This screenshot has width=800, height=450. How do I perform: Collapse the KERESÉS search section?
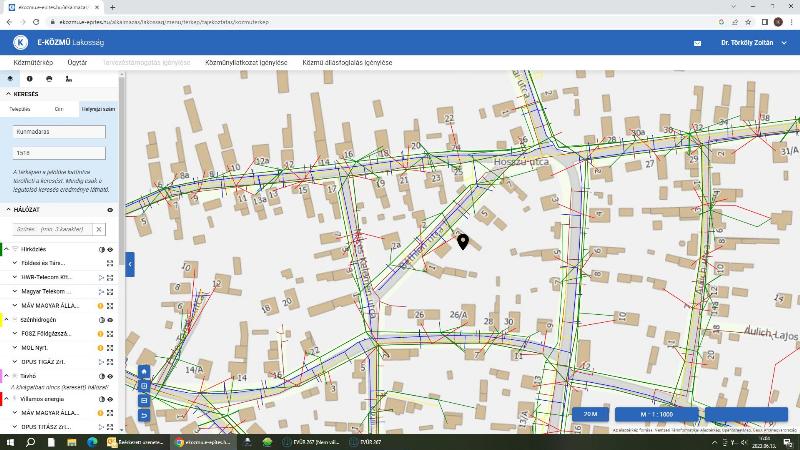[x=8, y=94]
